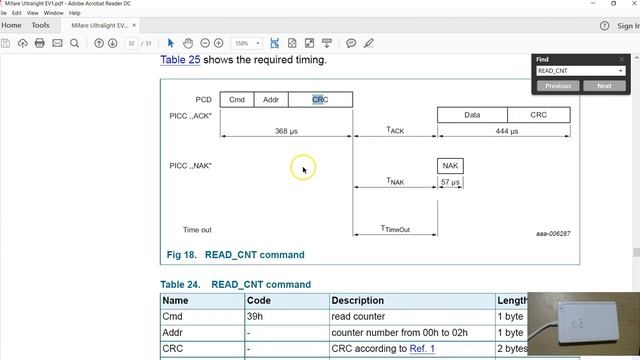This screenshot has width=640, height=360.
Task: Open the Window menu
Action: pos(53,13)
